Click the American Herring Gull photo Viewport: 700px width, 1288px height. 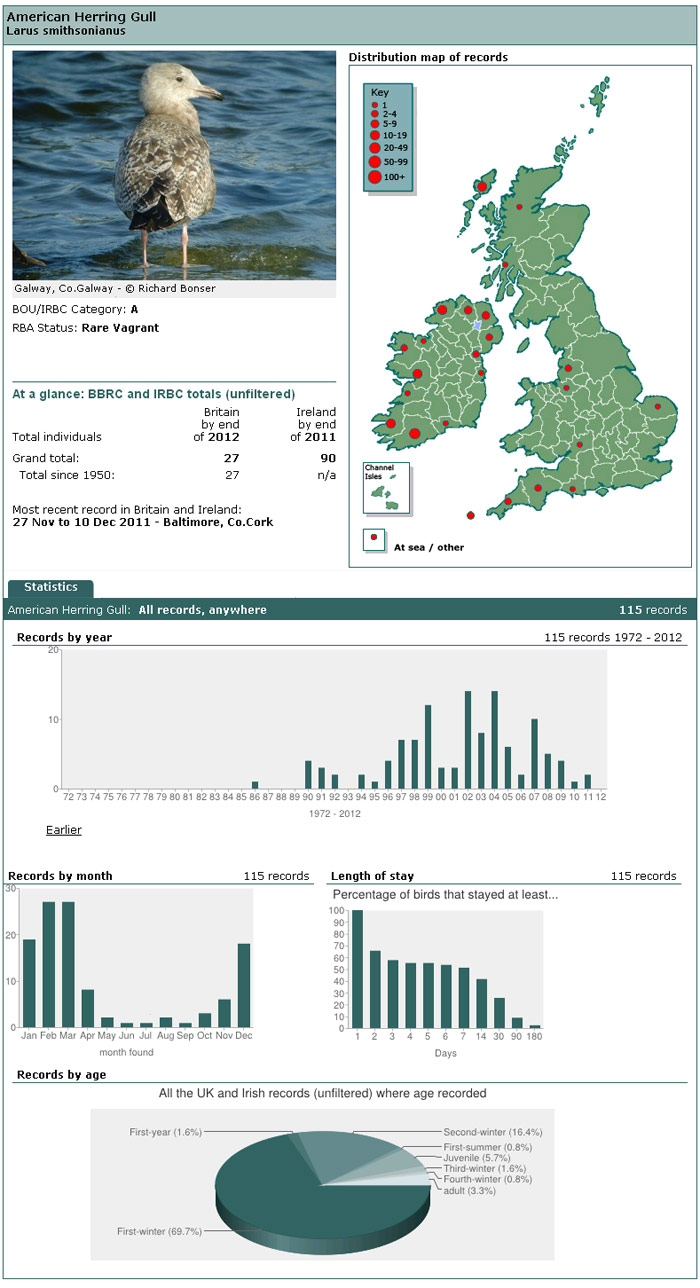(174, 166)
